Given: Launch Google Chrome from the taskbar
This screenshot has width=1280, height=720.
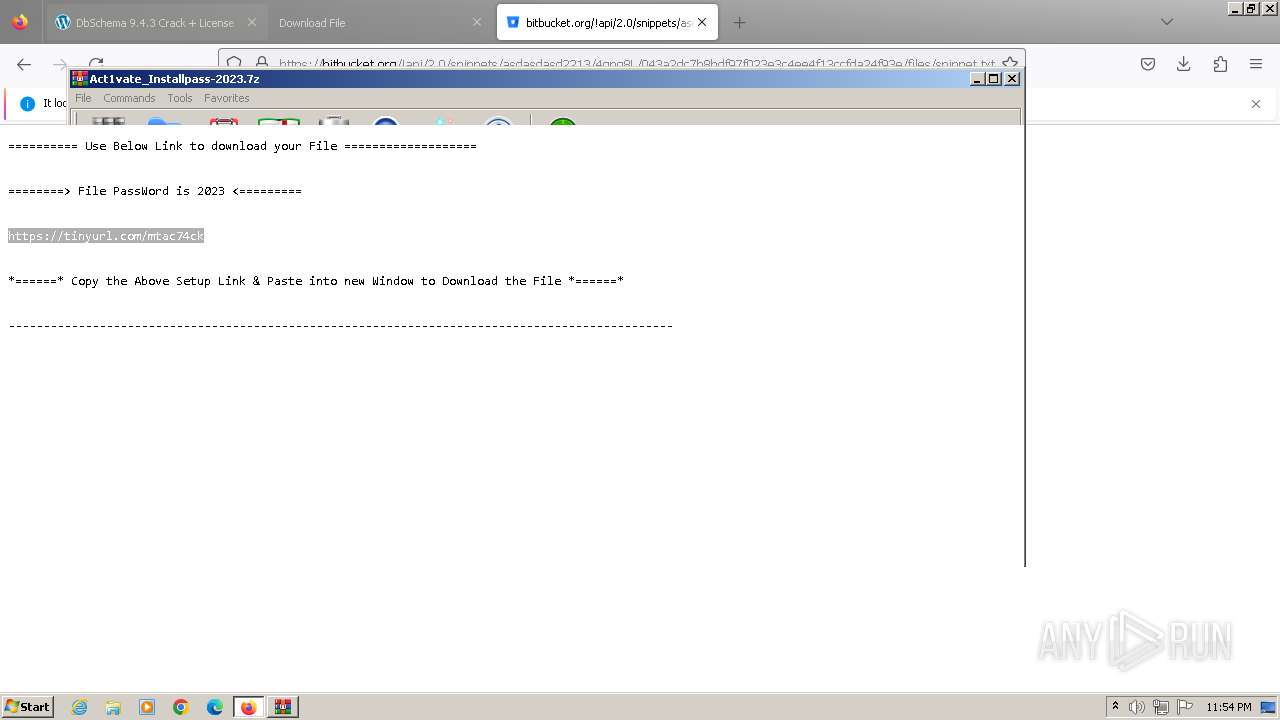Looking at the screenshot, I should point(181,707).
